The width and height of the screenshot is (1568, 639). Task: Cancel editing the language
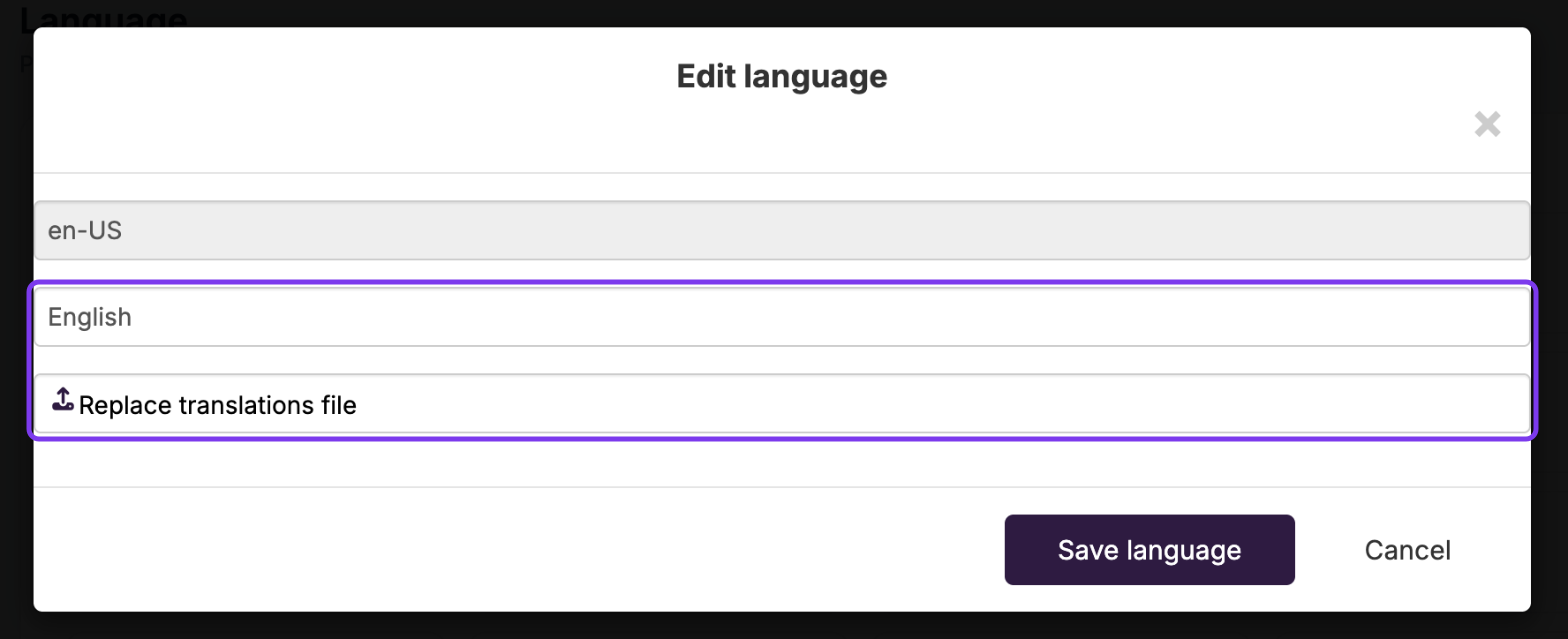click(x=1407, y=550)
